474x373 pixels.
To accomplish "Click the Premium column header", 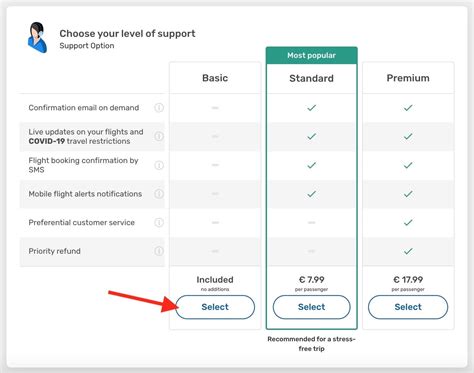I will (x=408, y=78).
